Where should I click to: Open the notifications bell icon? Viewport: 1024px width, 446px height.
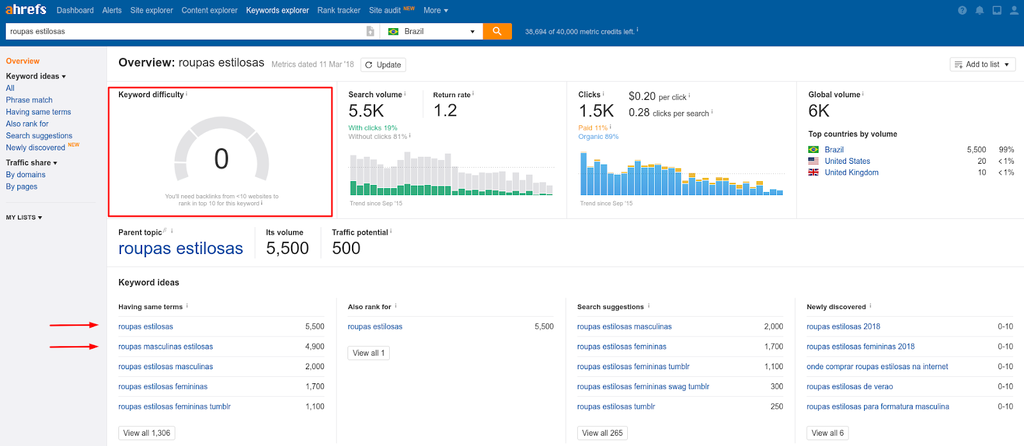pyautogui.click(x=979, y=10)
